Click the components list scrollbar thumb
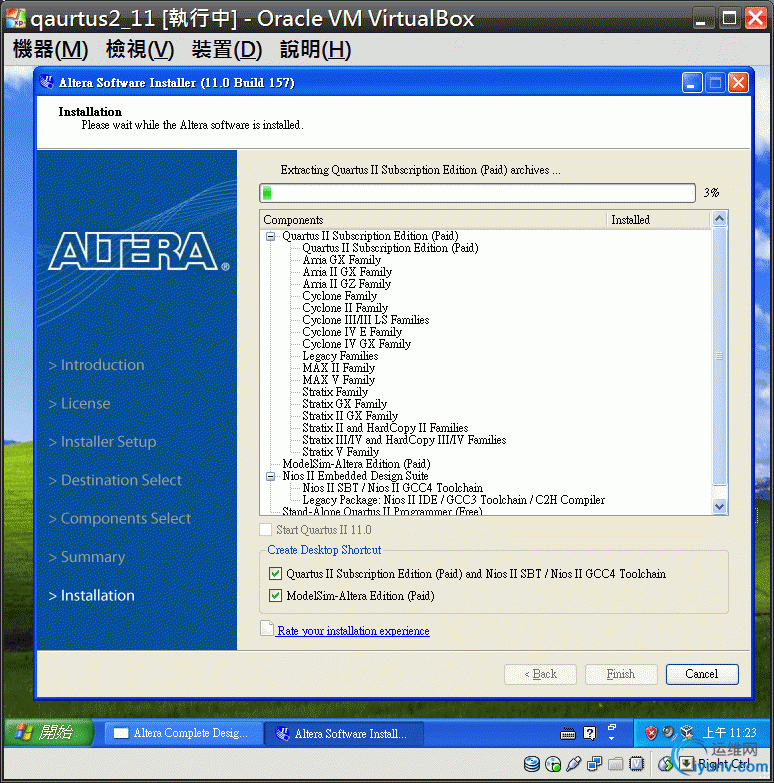The width and height of the screenshot is (774, 783). [720, 356]
